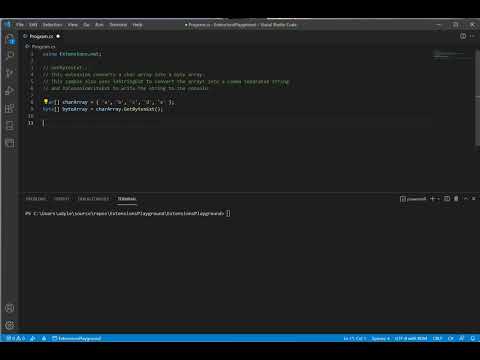Click the byteArray assignment on line 9
This screenshot has width=480, height=360.
coord(102,109)
